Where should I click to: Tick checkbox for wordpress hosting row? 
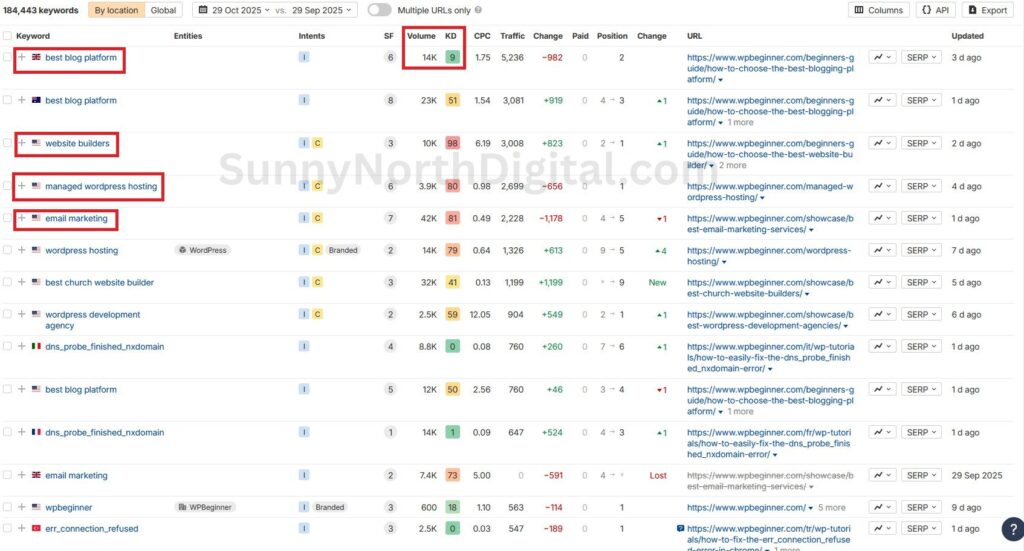click(x=7, y=250)
